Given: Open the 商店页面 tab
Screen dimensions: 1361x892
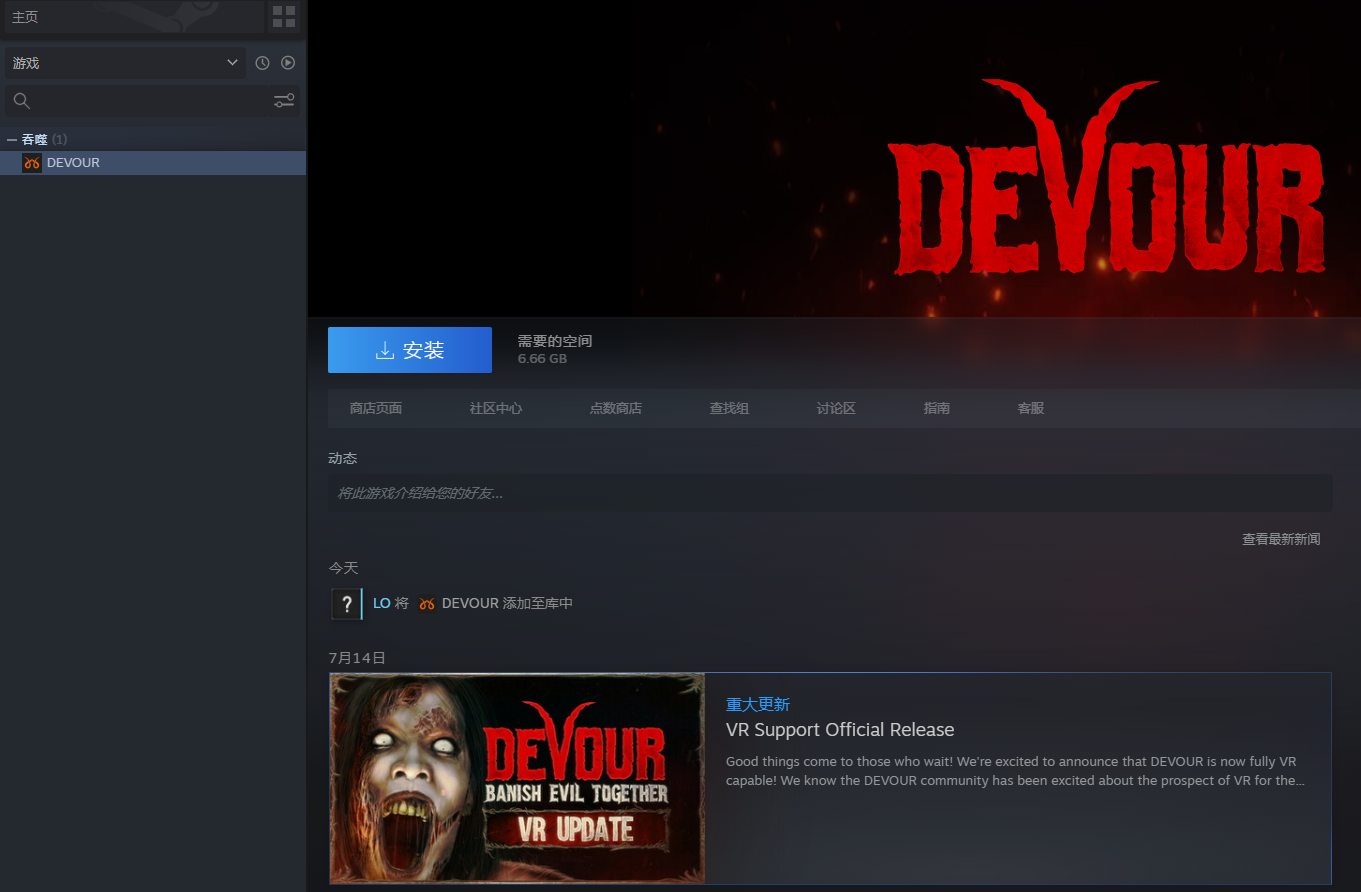Looking at the screenshot, I should pos(376,408).
